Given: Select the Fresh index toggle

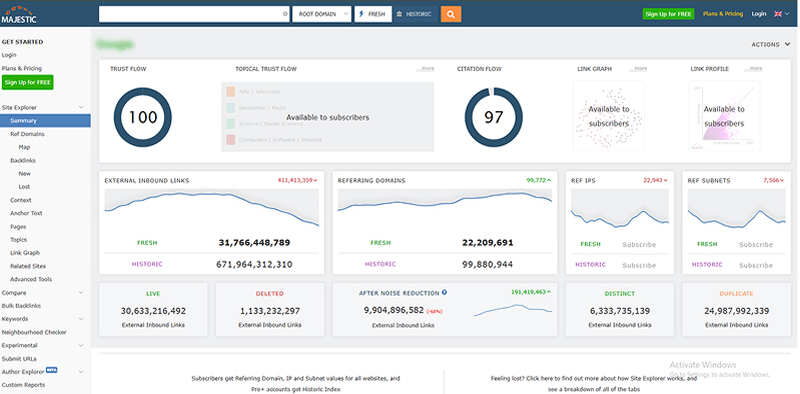Looking at the screenshot, I should tap(373, 14).
